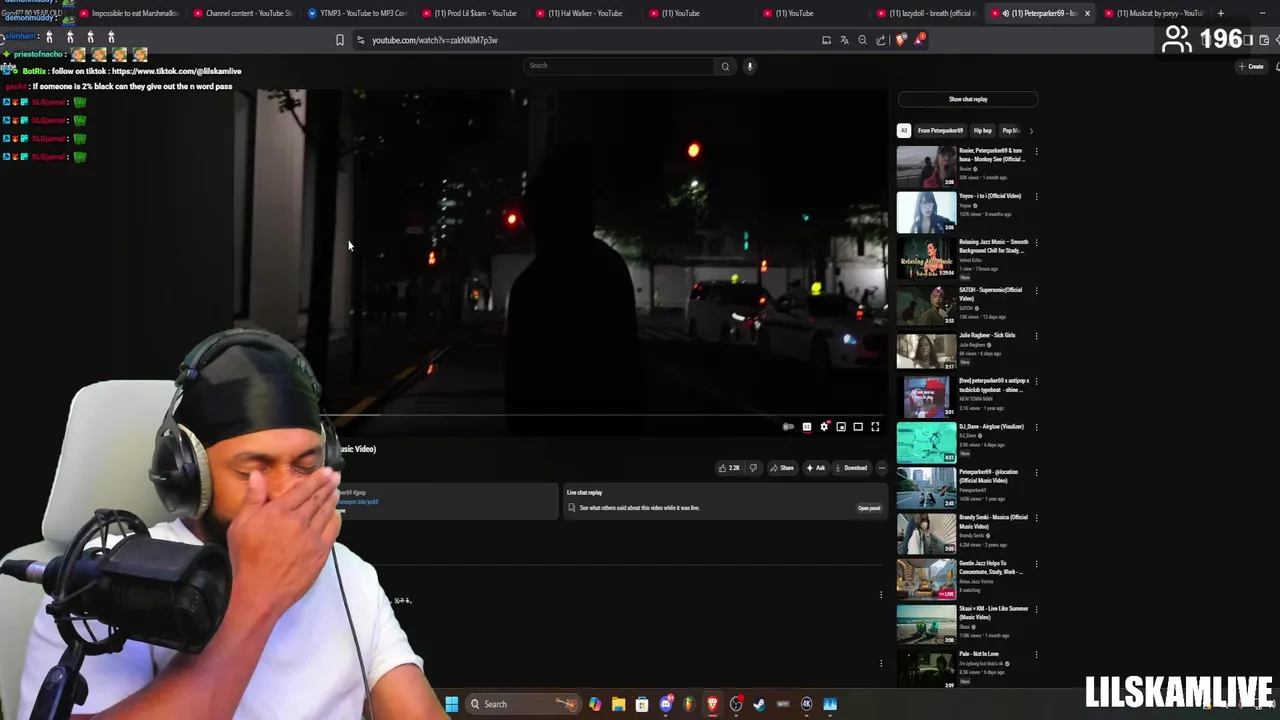Close the Peterparker69 browser tab
1280x720 pixels.
(x=1087, y=13)
